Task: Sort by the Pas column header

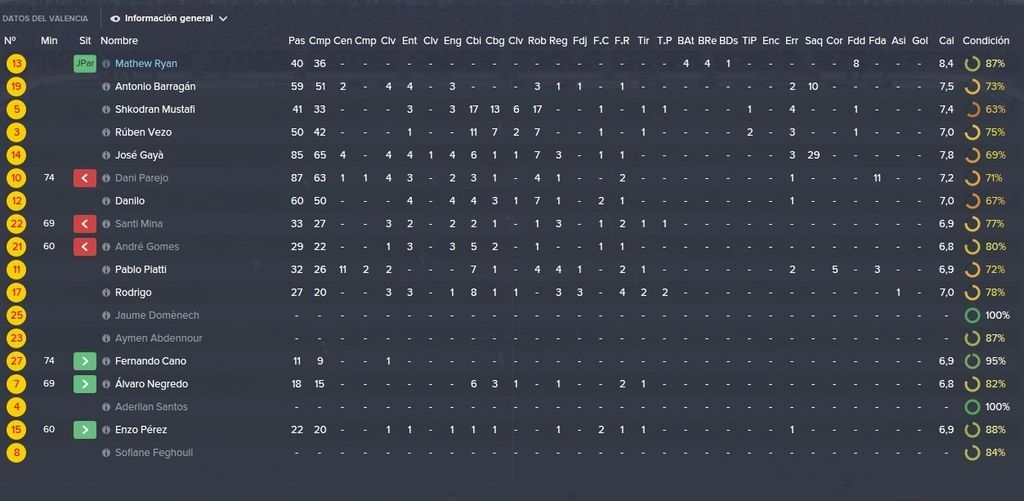Action: (296, 40)
